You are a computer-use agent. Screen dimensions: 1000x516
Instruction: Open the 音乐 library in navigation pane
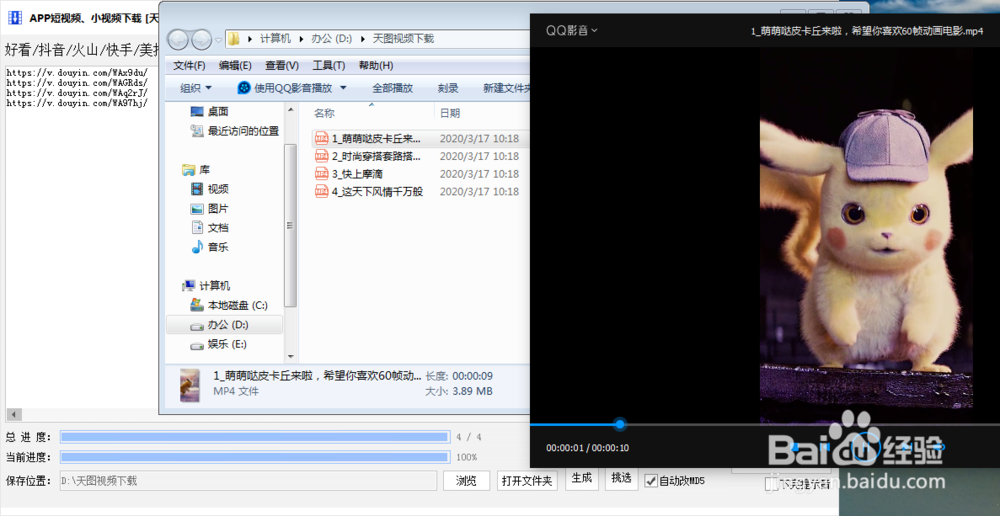pos(210,247)
